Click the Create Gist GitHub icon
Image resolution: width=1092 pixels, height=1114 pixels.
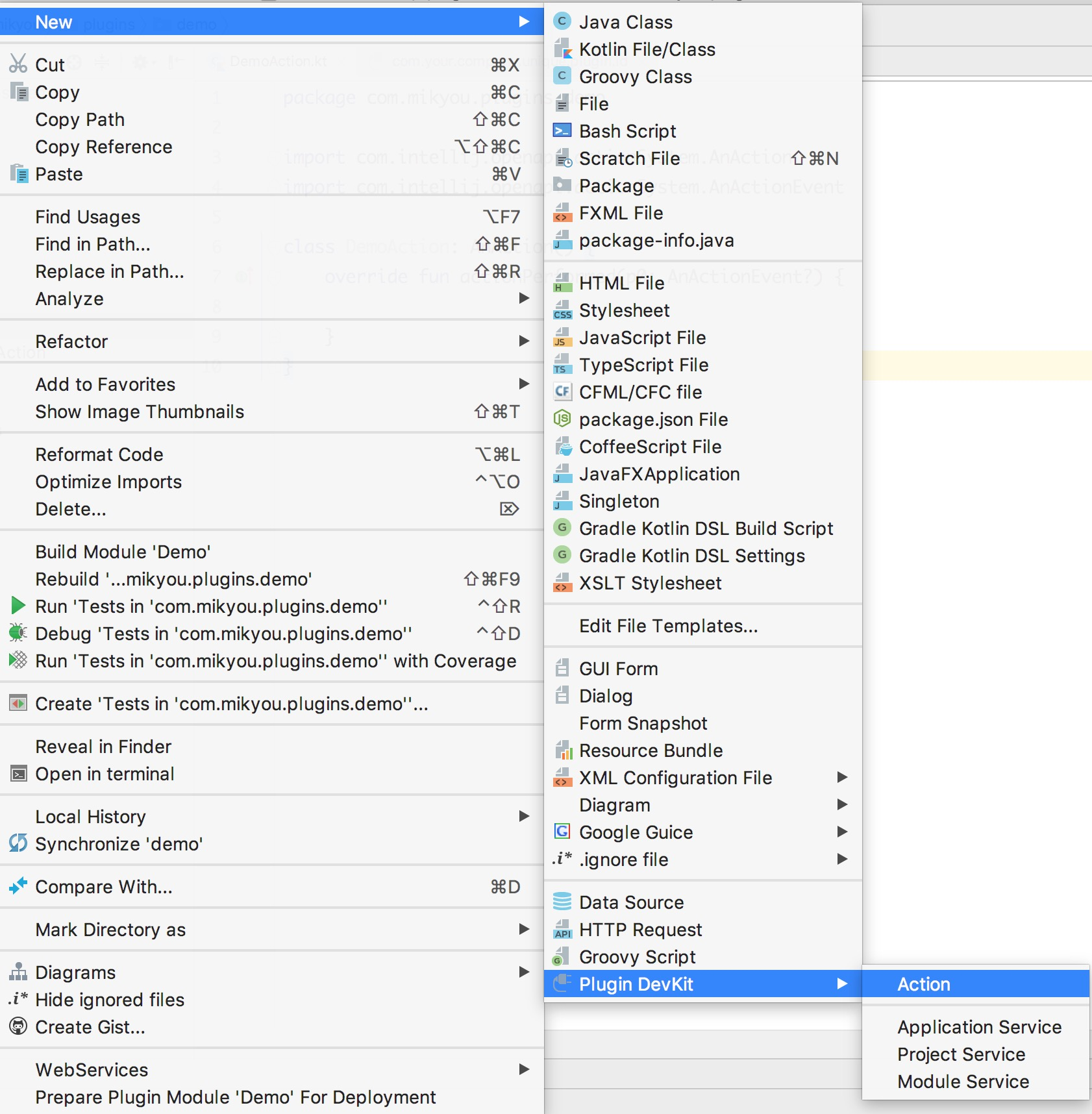(x=18, y=1027)
